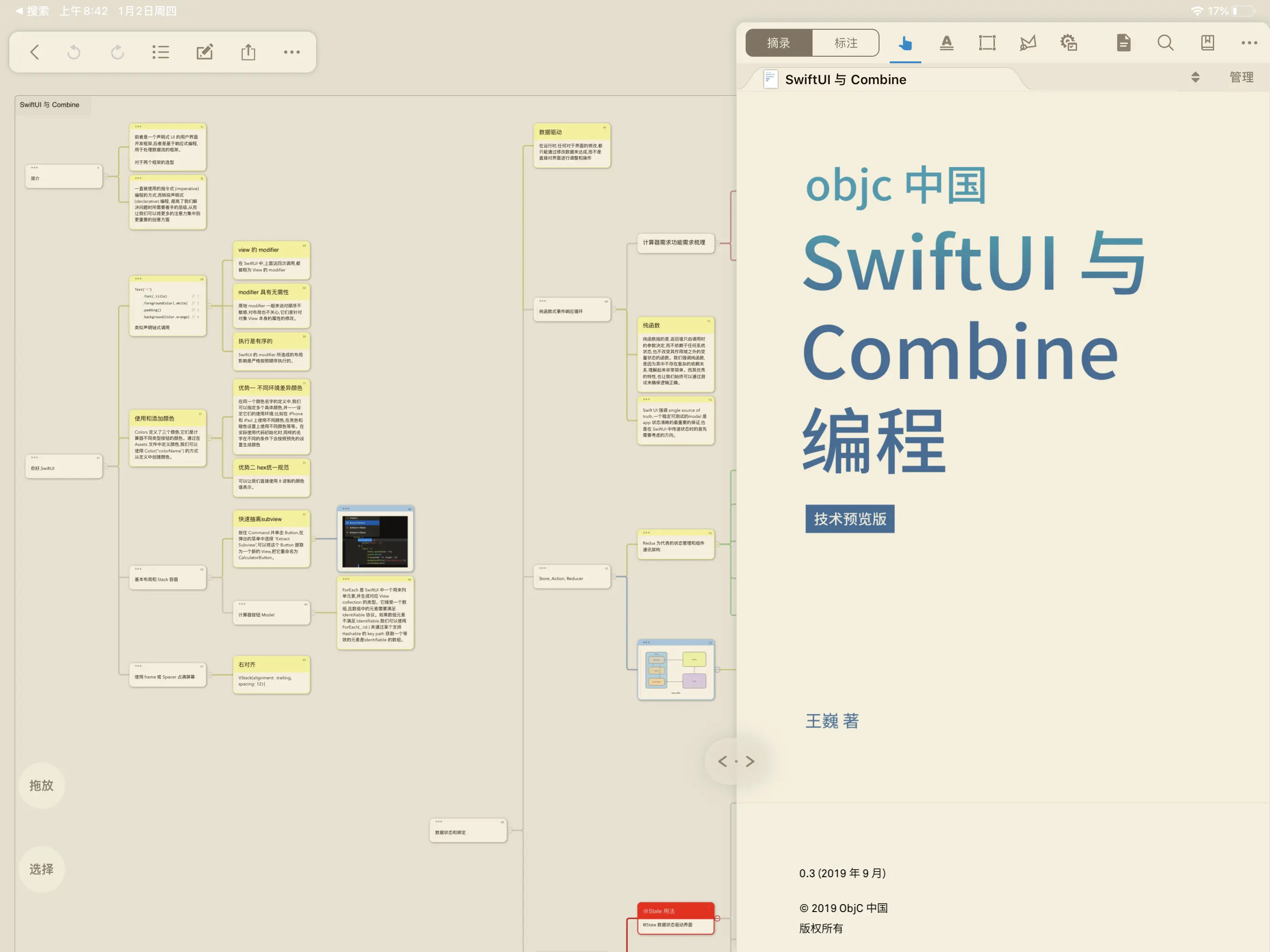Select the 计算器需求功能梳理 node
The image size is (1270, 952).
[676, 243]
